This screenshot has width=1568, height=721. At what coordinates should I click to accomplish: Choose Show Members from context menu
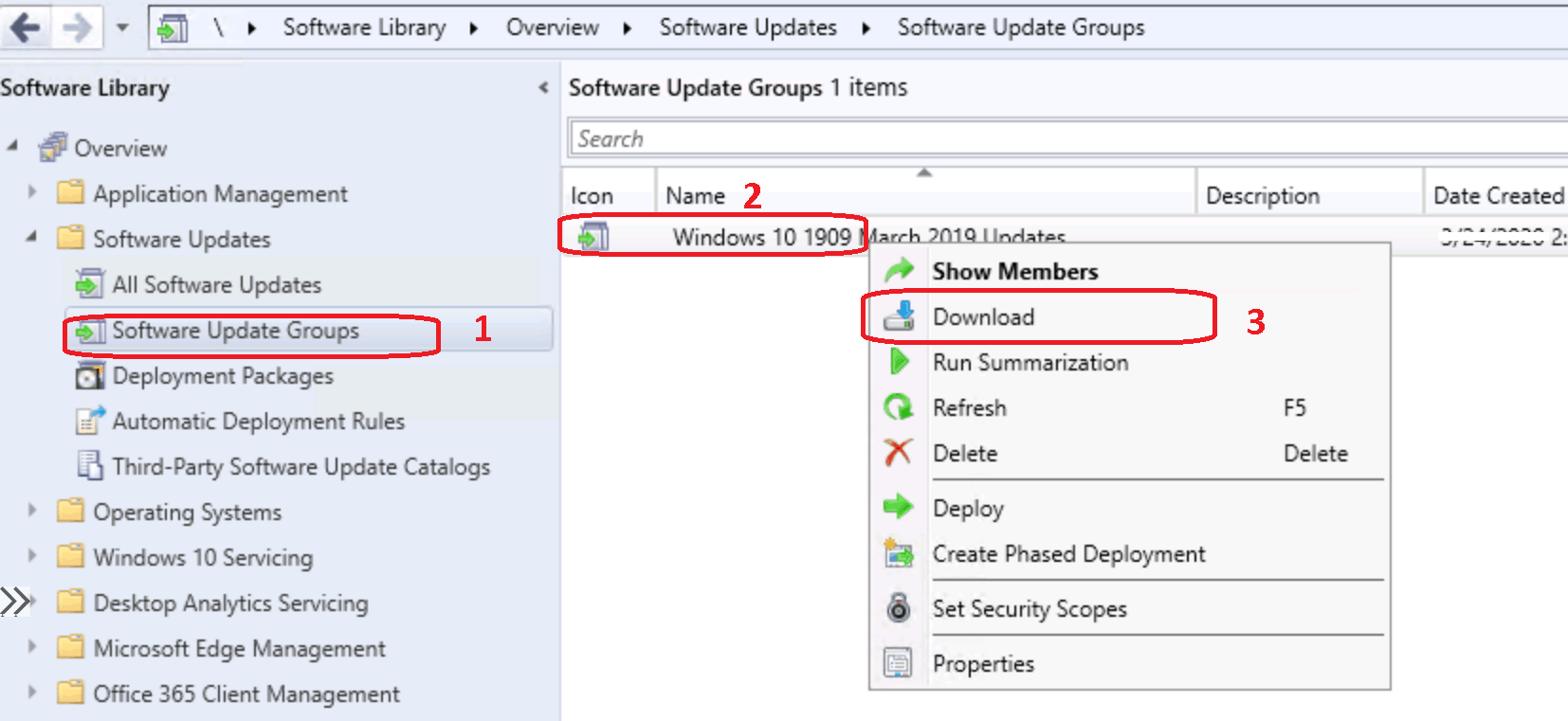point(1014,272)
